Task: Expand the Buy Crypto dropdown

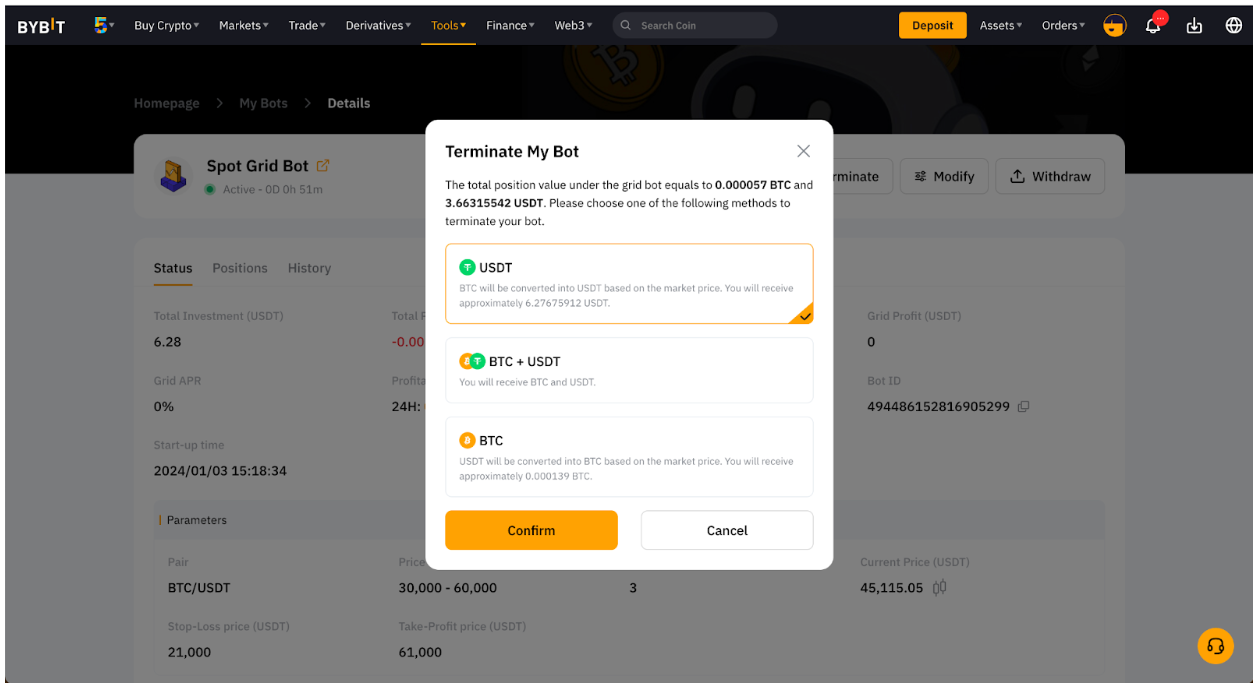Action: [x=166, y=26]
